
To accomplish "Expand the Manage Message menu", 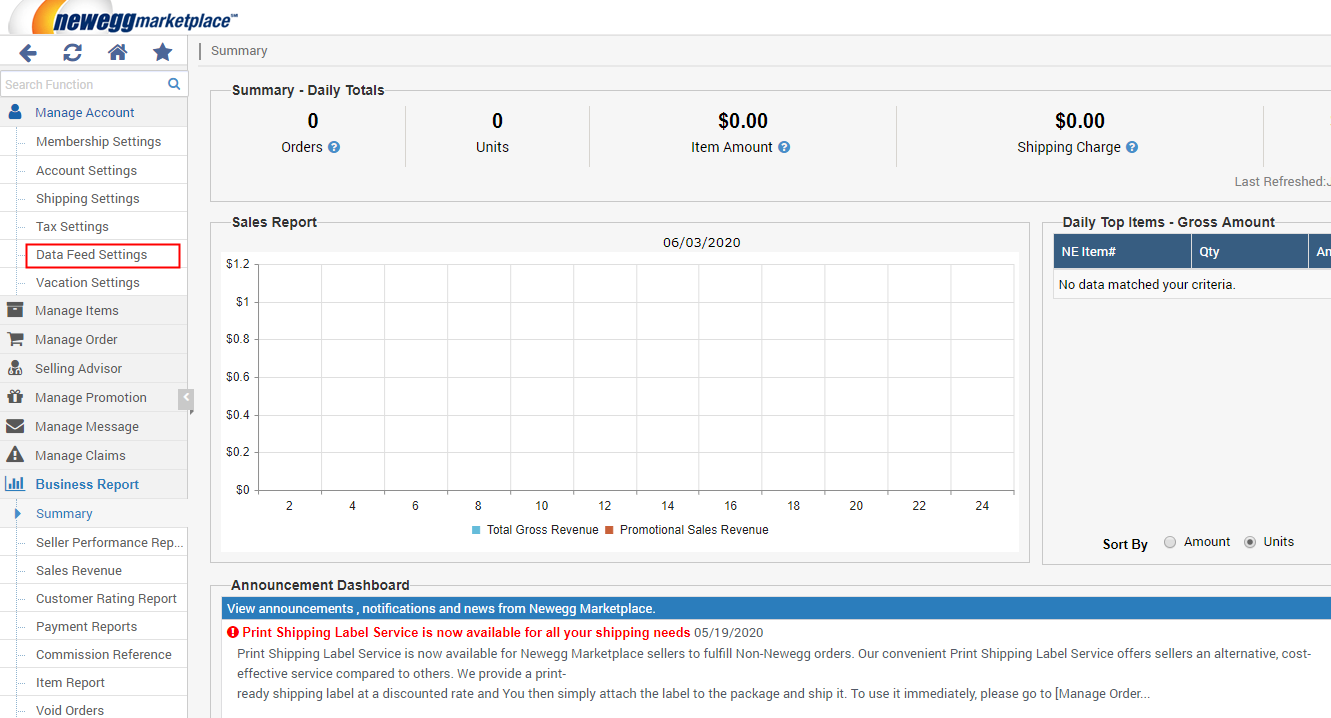I will click(93, 426).
